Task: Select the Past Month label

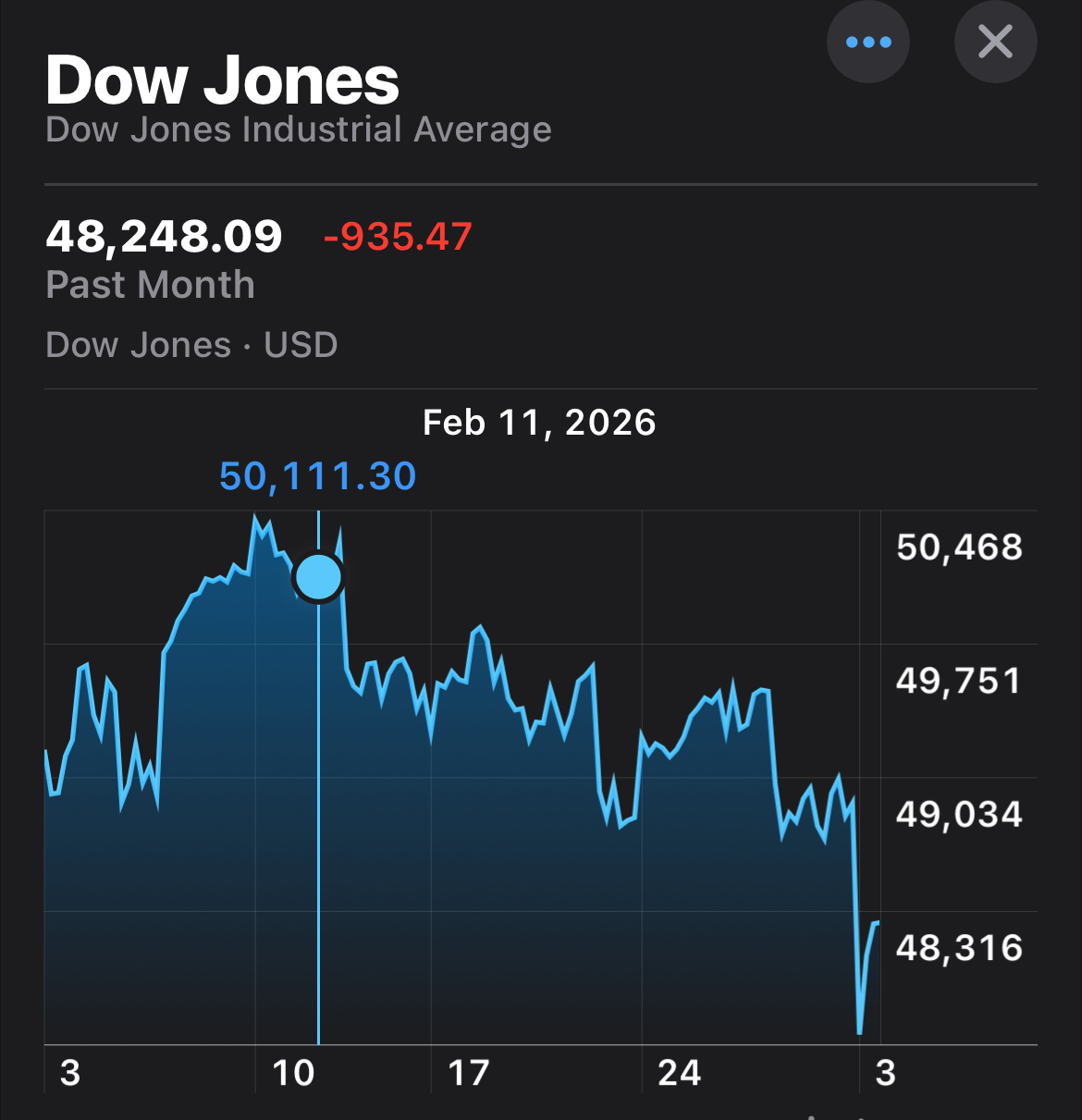Action: click(x=150, y=285)
